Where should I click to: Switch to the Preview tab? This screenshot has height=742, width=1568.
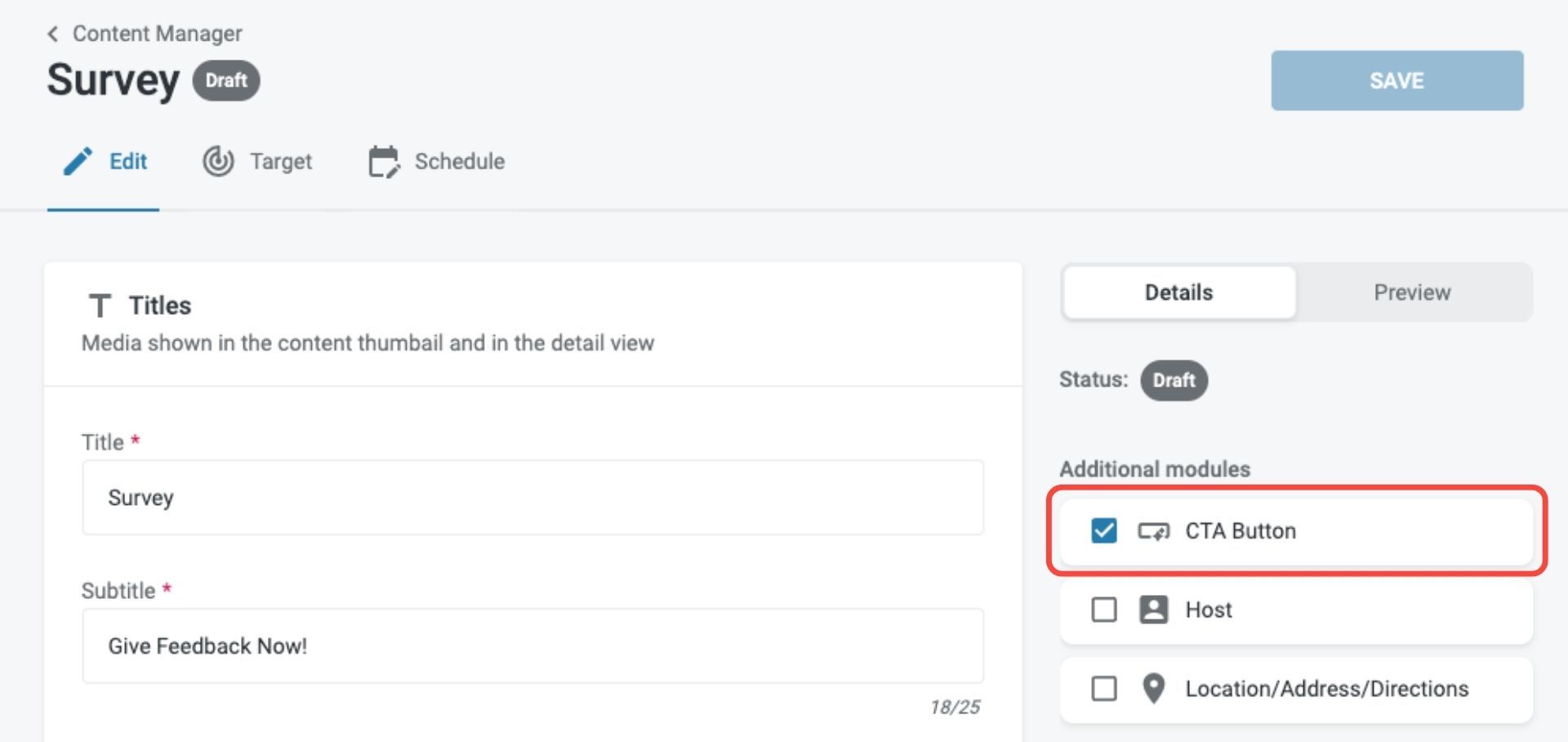tap(1411, 293)
